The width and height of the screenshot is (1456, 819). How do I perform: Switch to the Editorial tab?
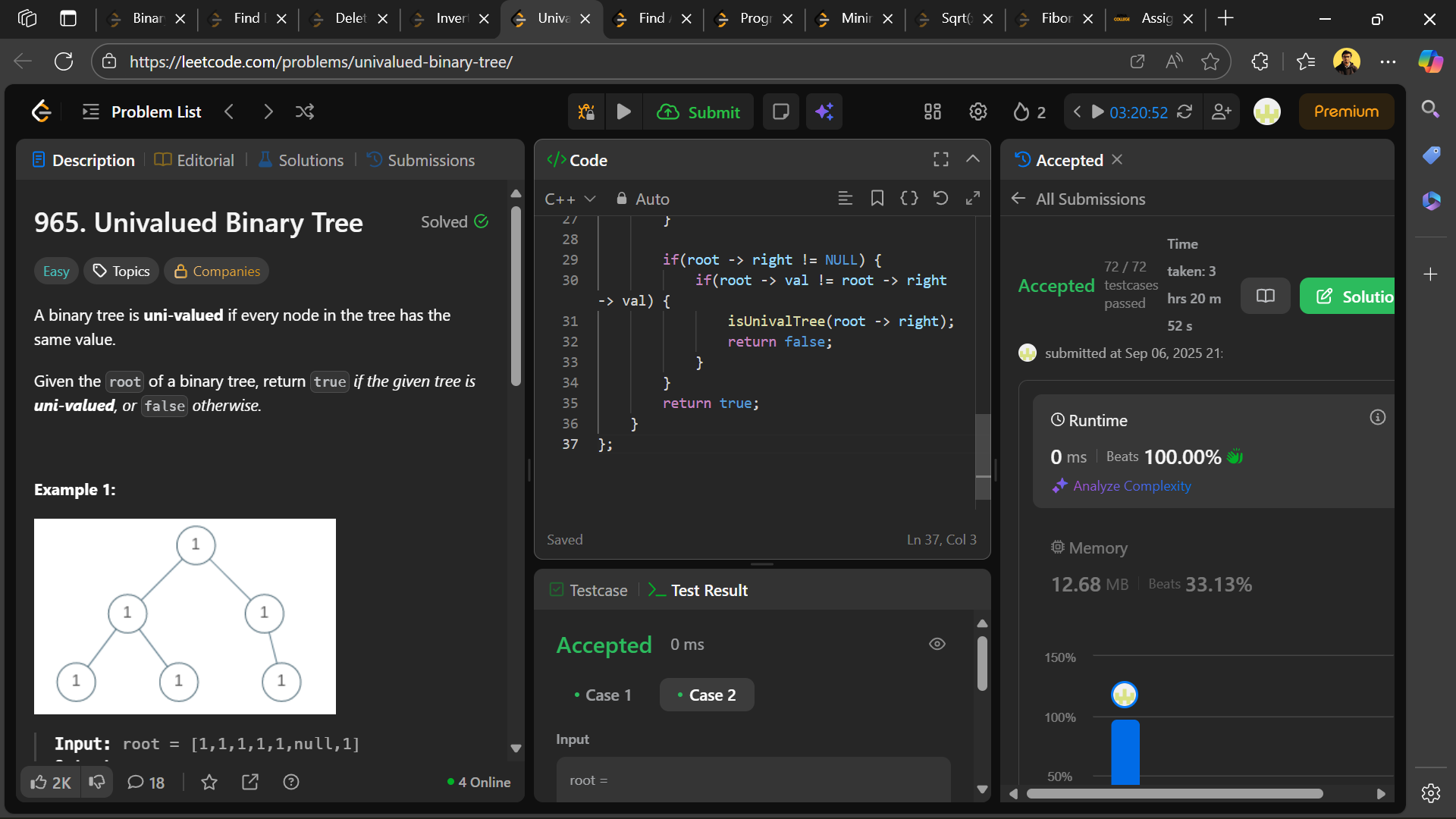pyautogui.click(x=194, y=160)
